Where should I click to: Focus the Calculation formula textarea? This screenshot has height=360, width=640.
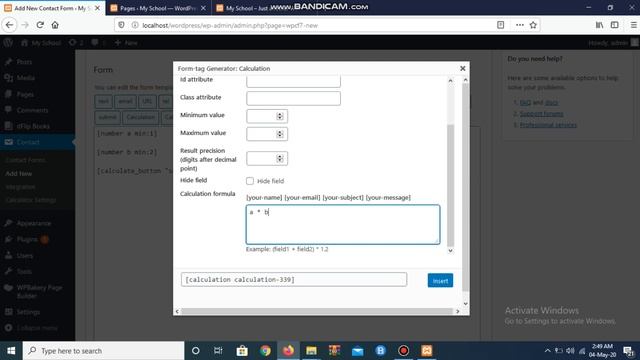pyautogui.click(x=343, y=224)
